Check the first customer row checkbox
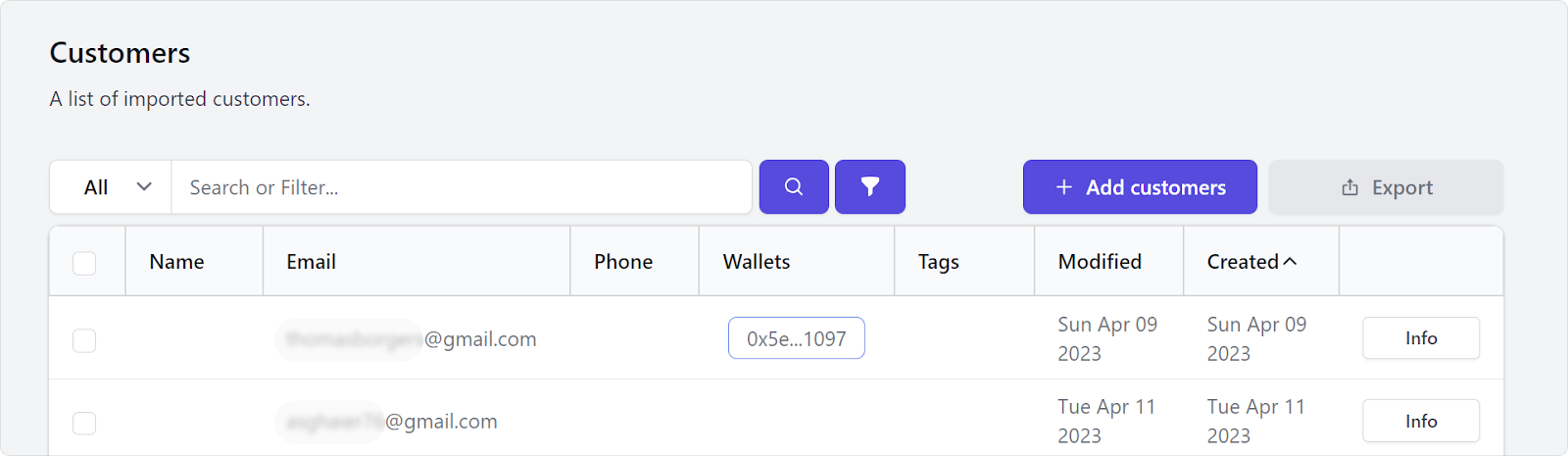 click(84, 340)
